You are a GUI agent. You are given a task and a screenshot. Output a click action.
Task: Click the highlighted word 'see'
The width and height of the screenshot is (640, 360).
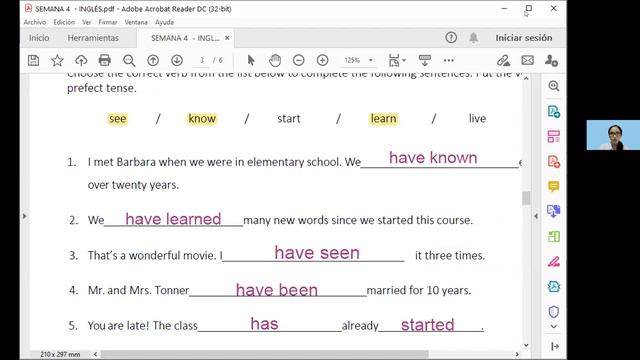click(118, 119)
